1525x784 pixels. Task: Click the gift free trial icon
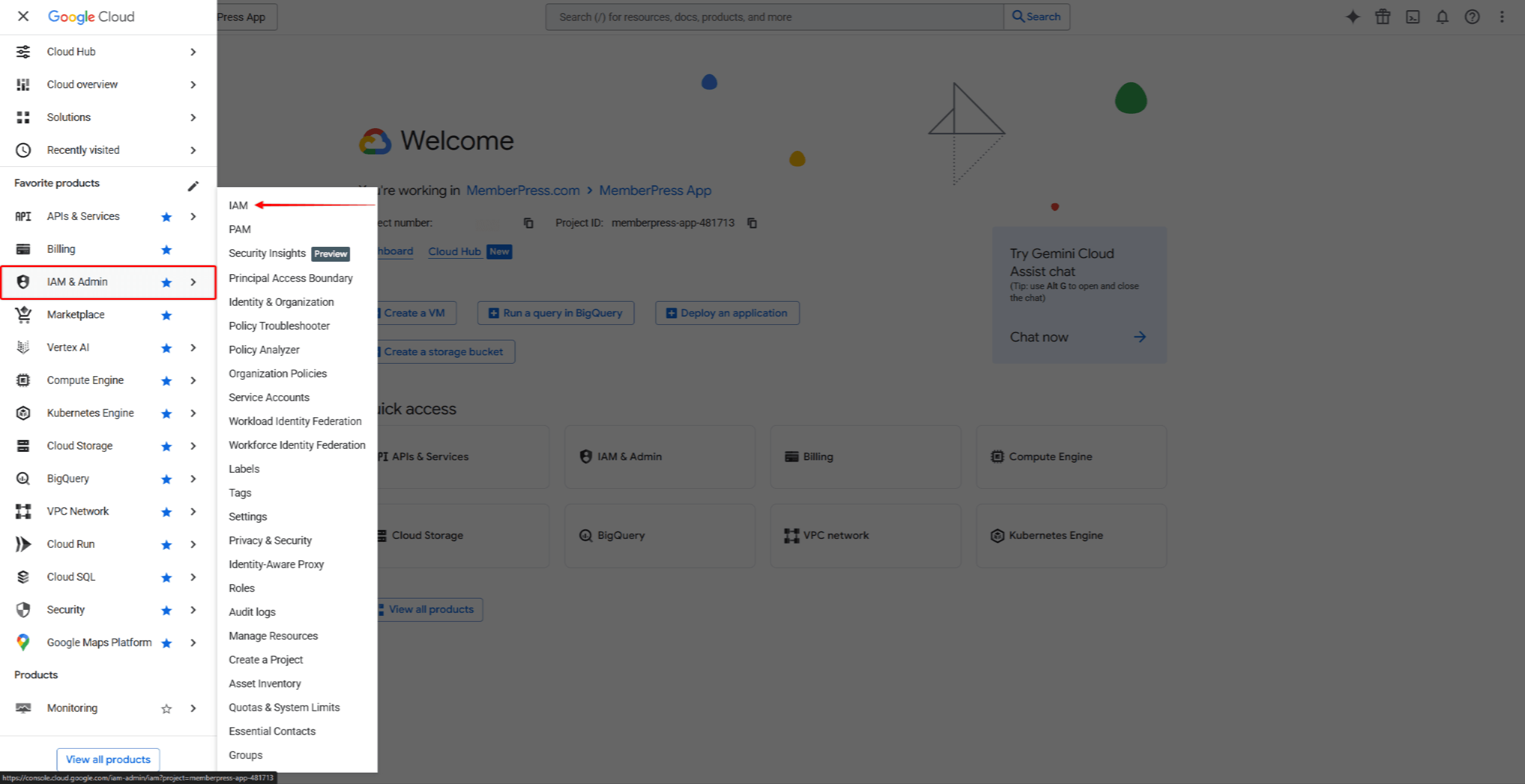pyautogui.click(x=1382, y=17)
